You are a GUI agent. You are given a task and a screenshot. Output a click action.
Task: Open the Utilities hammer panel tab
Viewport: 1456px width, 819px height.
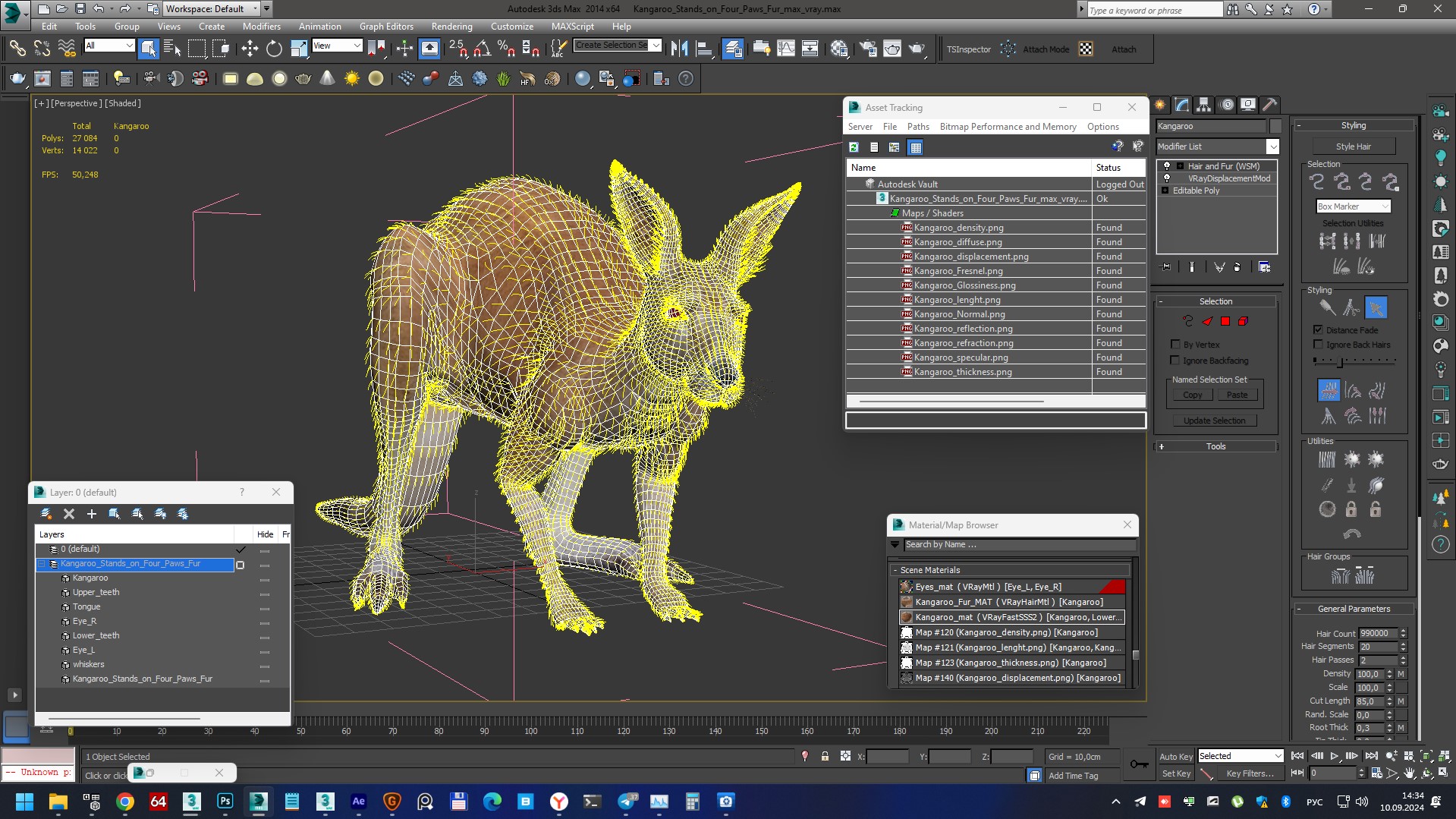(1270, 105)
